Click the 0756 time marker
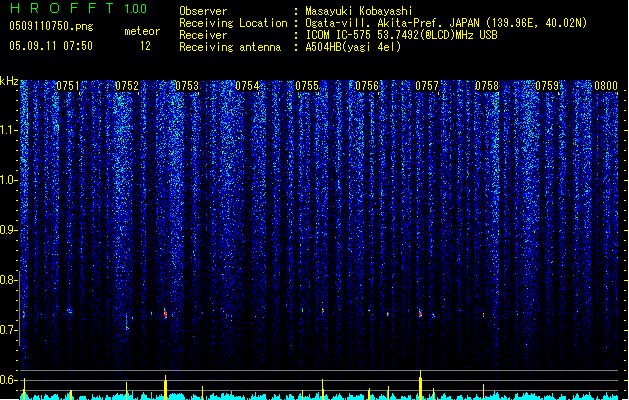 (x=367, y=86)
